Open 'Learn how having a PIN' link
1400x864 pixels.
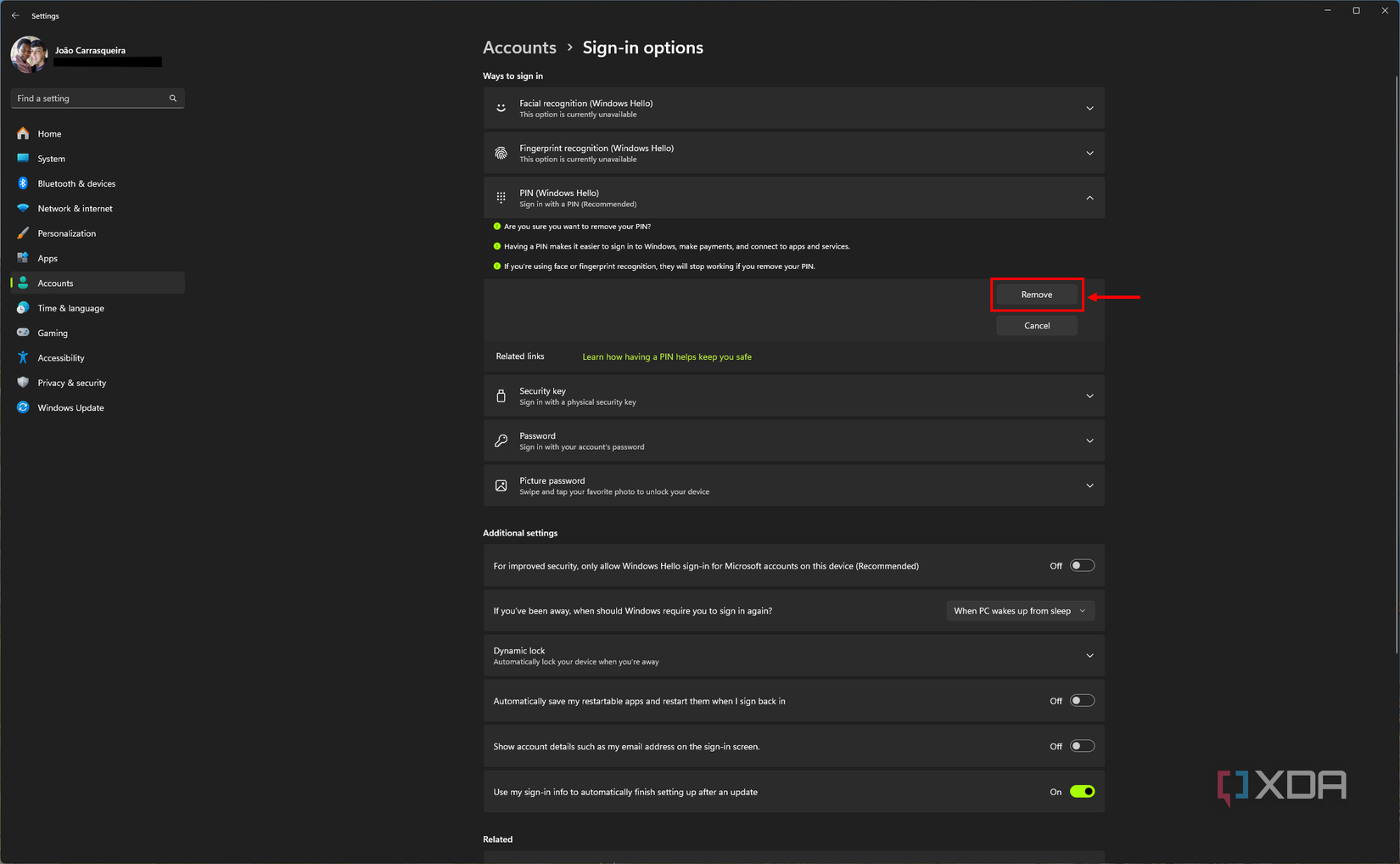[x=667, y=357]
